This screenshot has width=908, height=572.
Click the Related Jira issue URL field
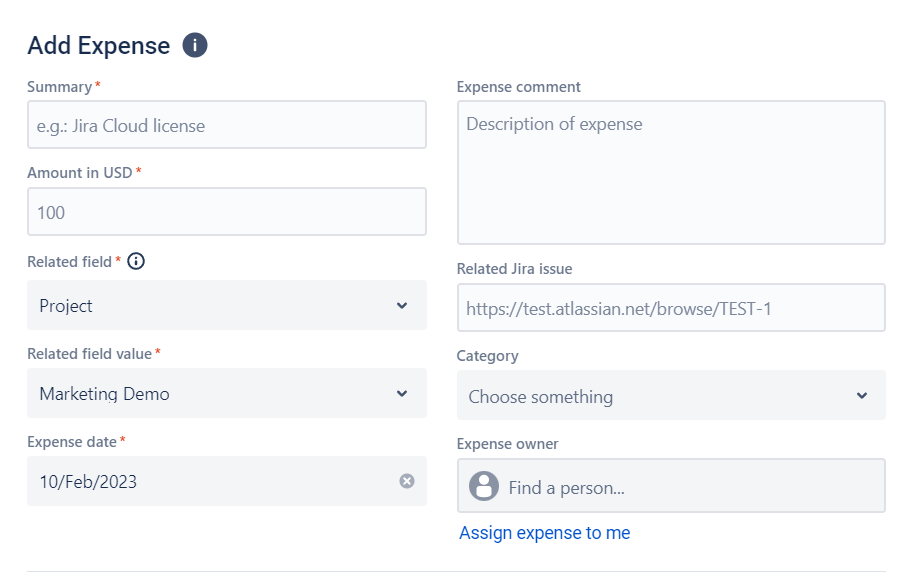pyautogui.click(x=670, y=308)
